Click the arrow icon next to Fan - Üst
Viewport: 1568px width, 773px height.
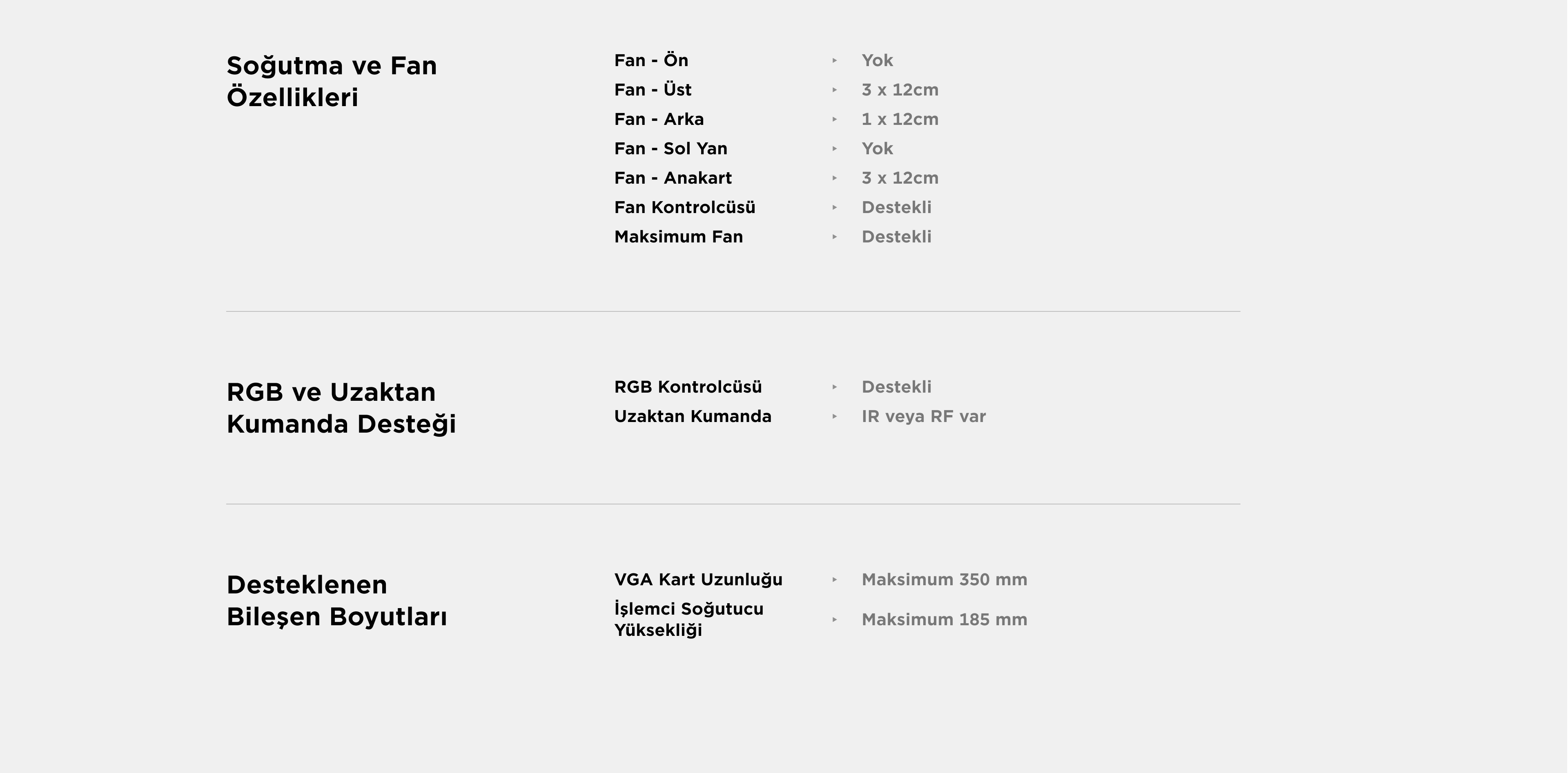(835, 90)
